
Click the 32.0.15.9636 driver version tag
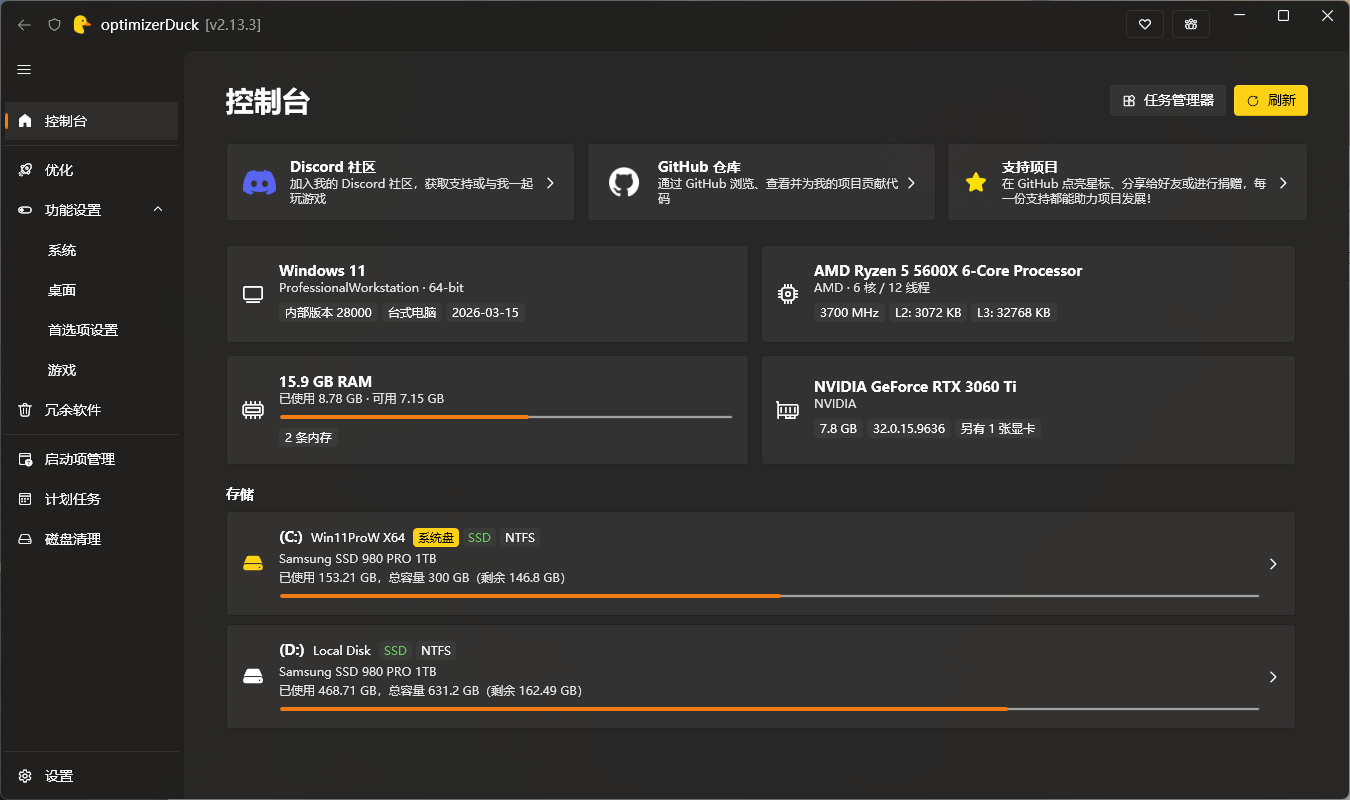[x=909, y=429]
